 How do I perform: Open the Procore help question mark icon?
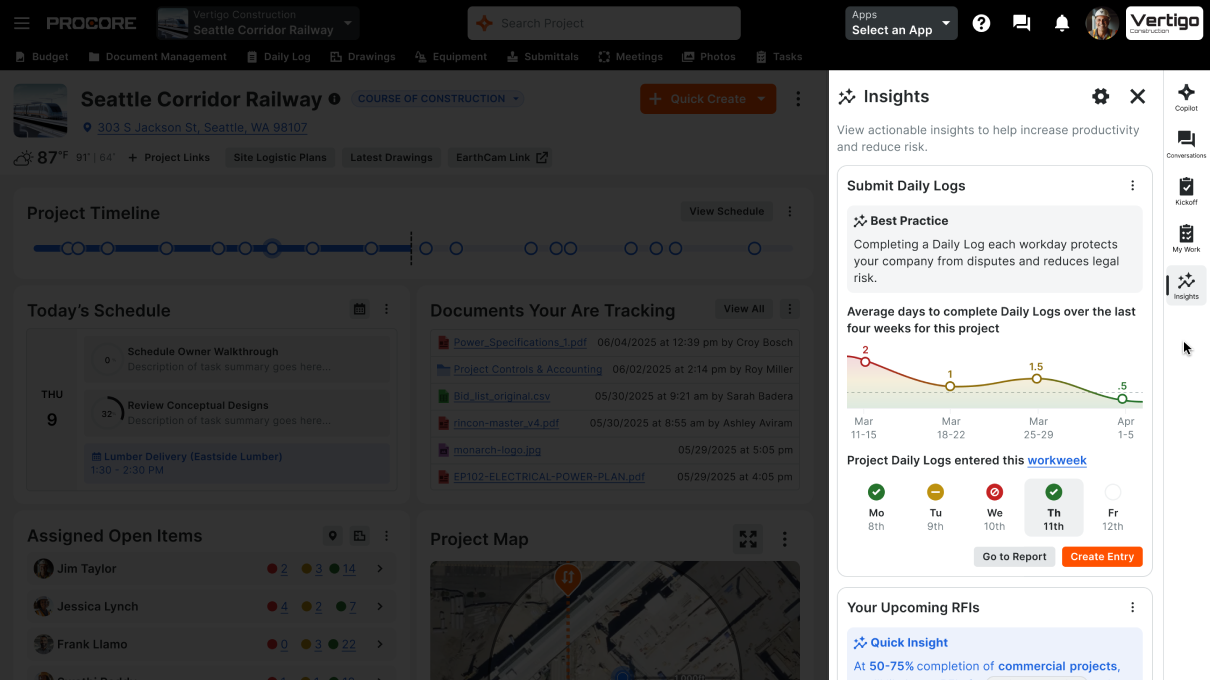click(981, 22)
